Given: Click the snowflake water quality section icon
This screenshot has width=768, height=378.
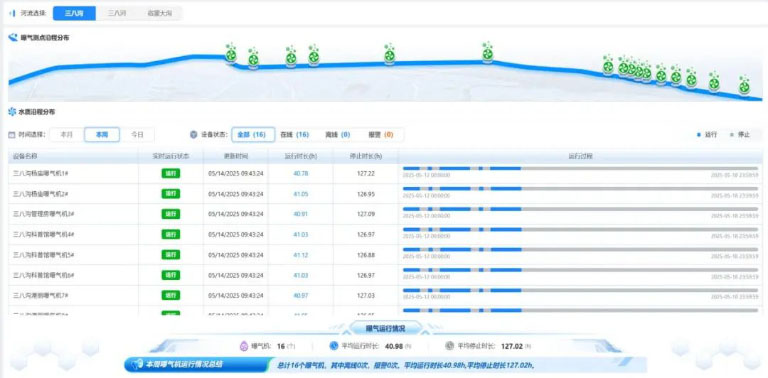Looking at the screenshot, I should click(12, 112).
